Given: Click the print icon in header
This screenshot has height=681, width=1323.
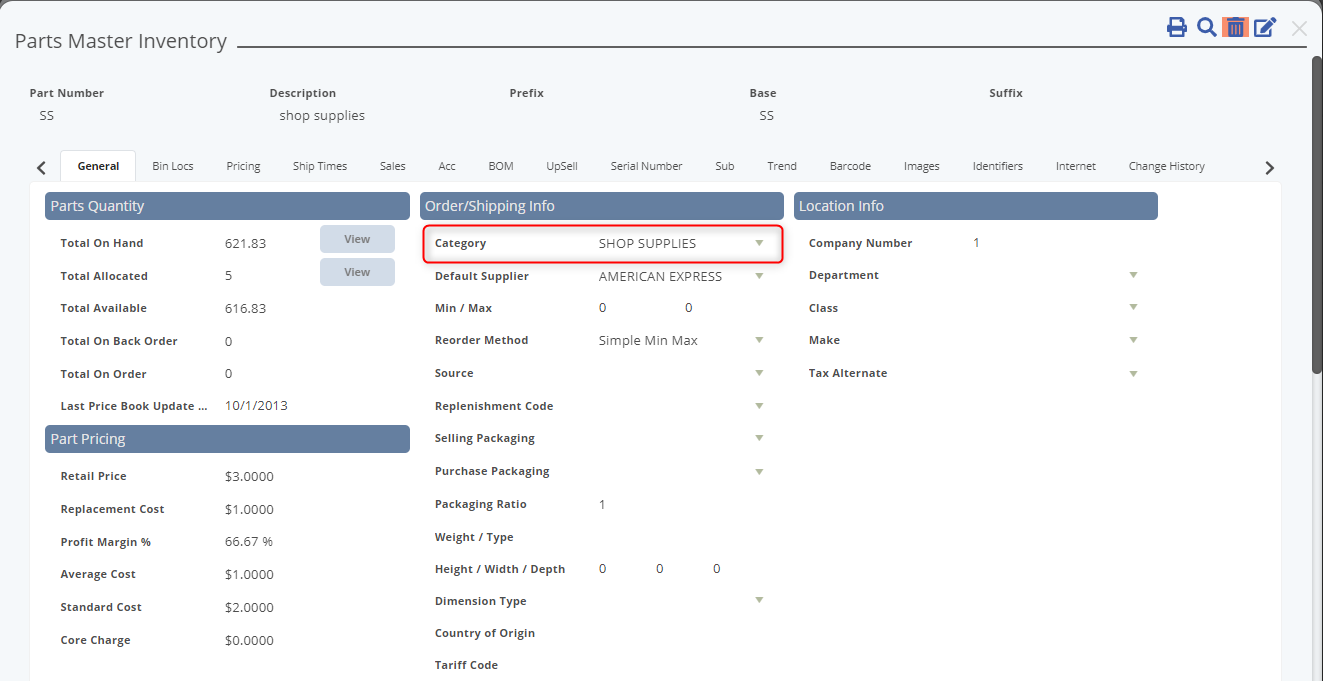Looking at the screenshot, I should tap(1177, 27).
